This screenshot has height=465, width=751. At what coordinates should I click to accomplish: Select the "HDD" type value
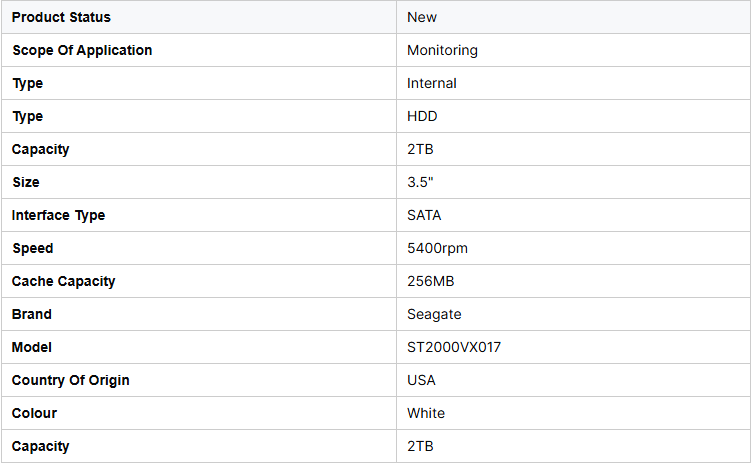tap(422, 116)
